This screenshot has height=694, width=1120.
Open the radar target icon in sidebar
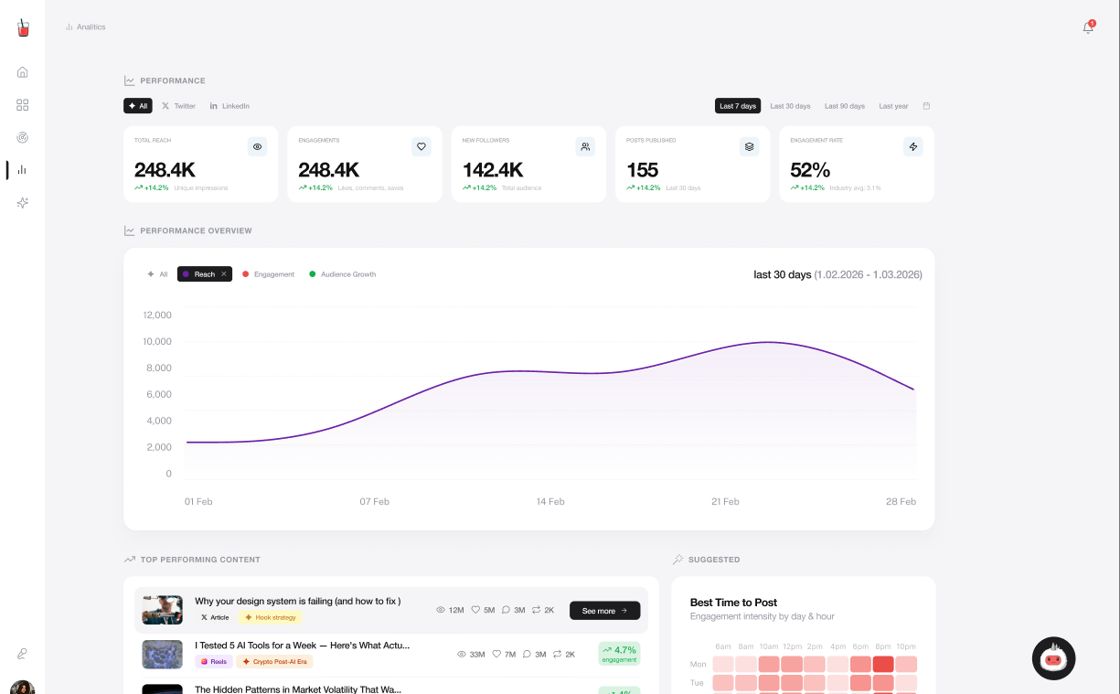click(x=22, y=138)
